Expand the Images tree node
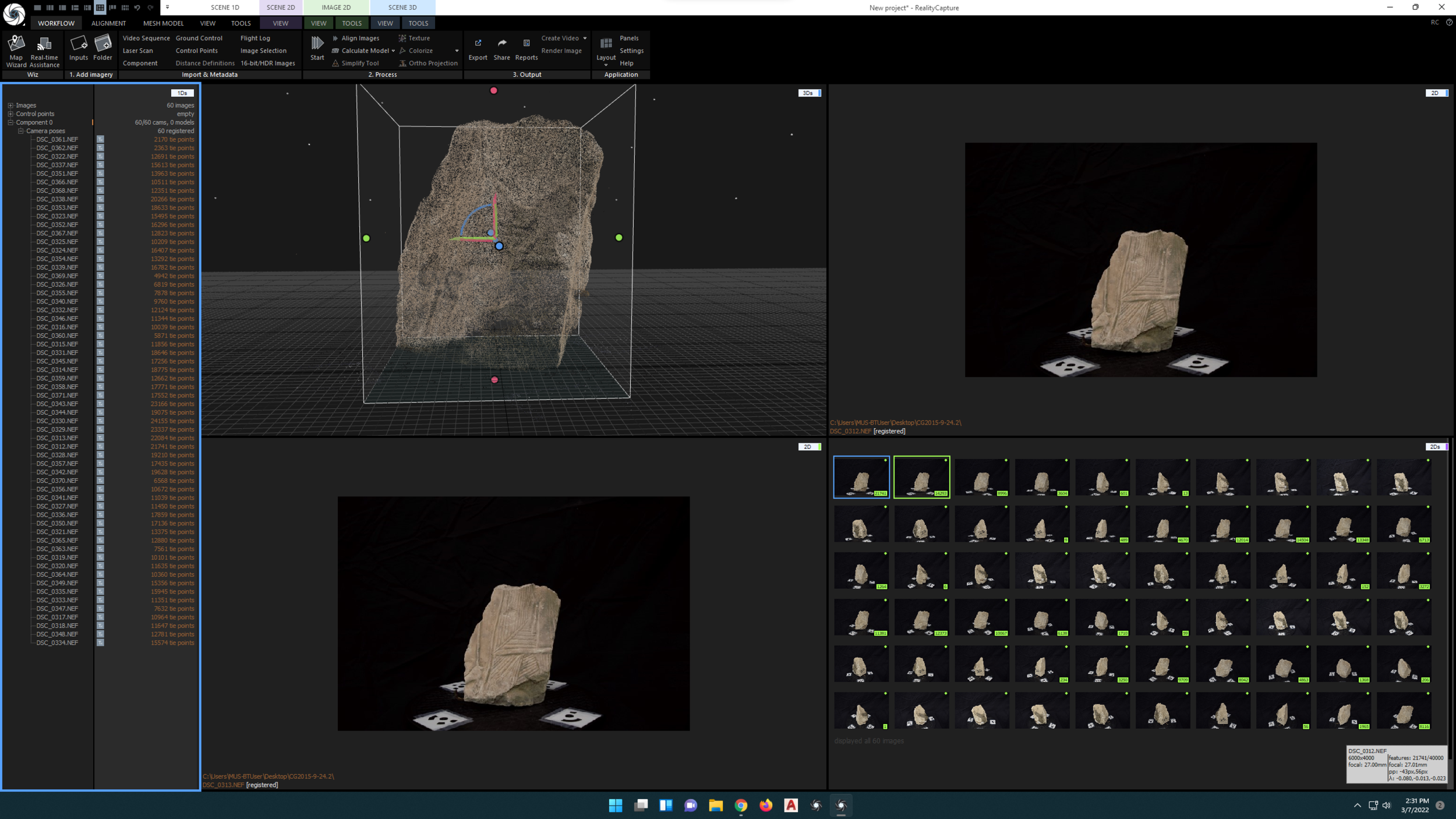This screenshot has height=819, width=1456. (x=10, y=105)
